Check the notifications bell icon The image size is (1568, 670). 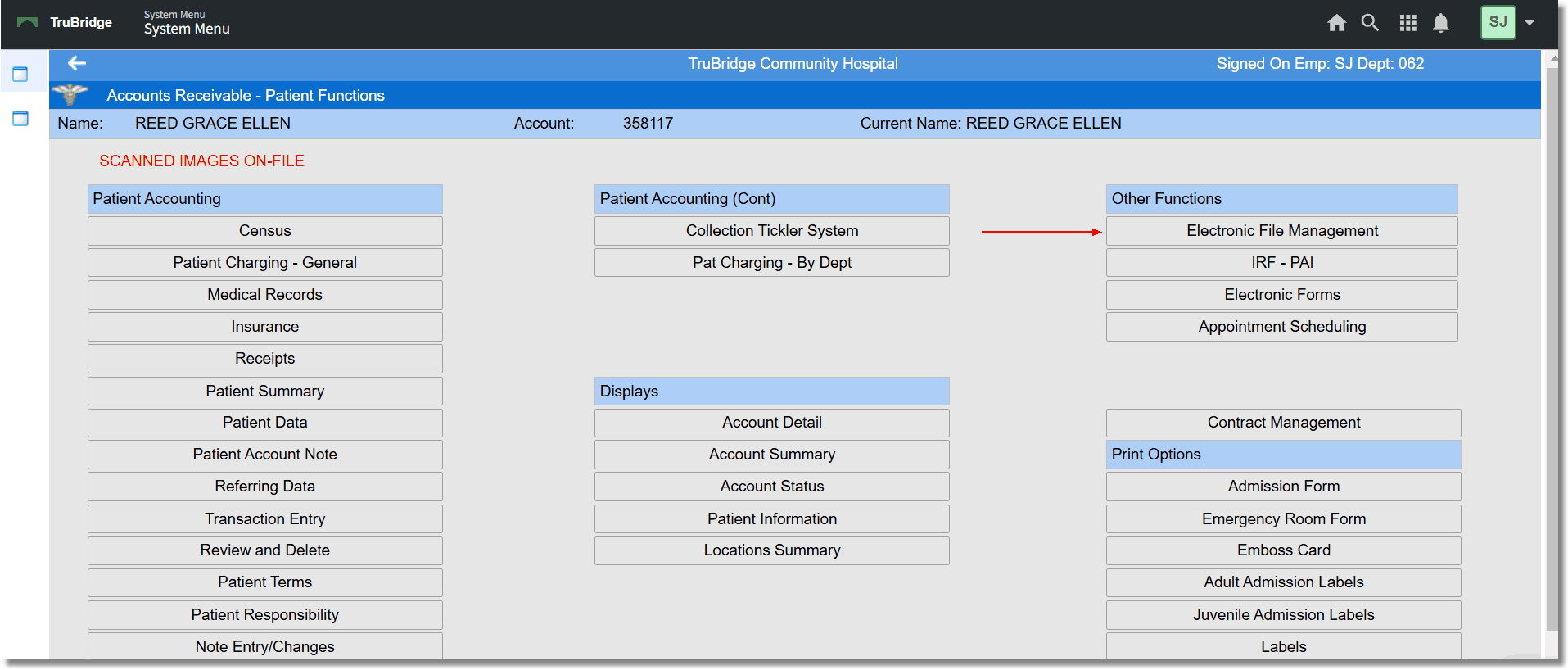tap(1441, 23)
